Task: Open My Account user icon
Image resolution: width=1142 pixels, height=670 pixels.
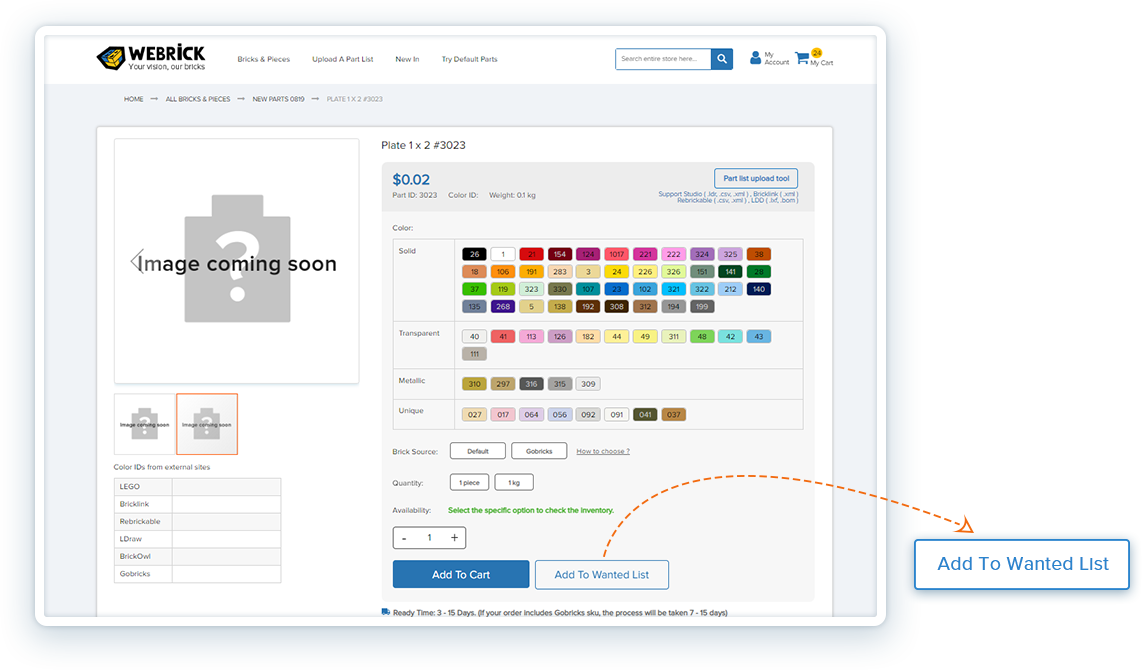Action: point(756,58)
